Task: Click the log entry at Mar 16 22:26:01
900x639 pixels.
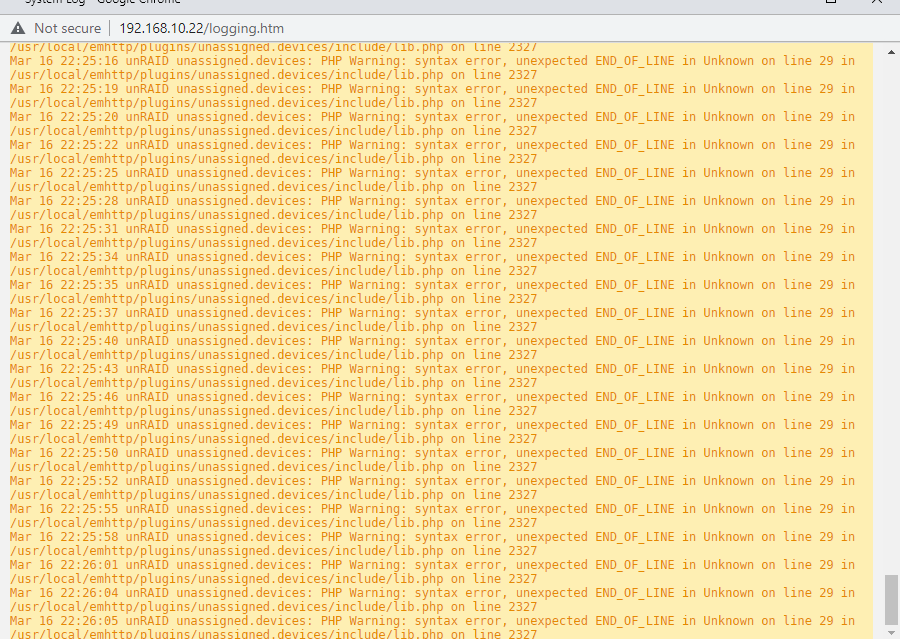Action: pyautogui.click(x=432, y=572)
